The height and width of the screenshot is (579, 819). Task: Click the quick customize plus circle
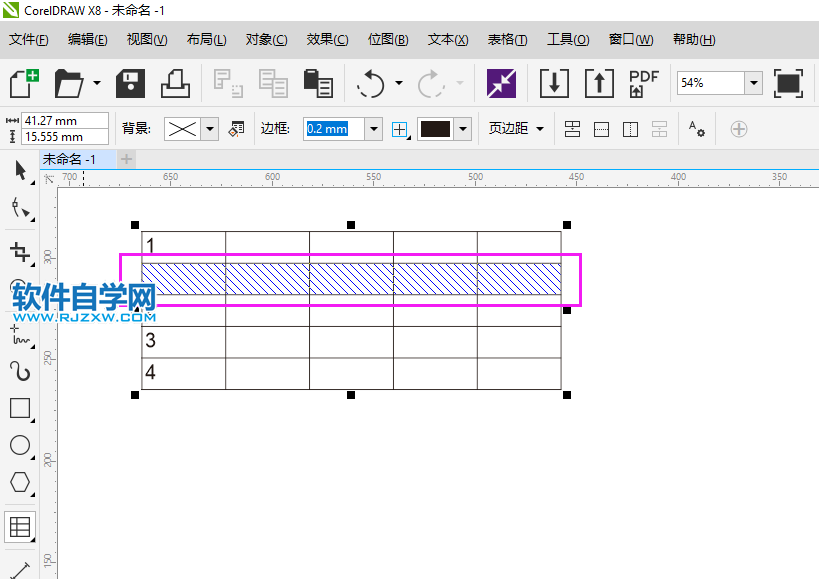(x=739, y=129)
